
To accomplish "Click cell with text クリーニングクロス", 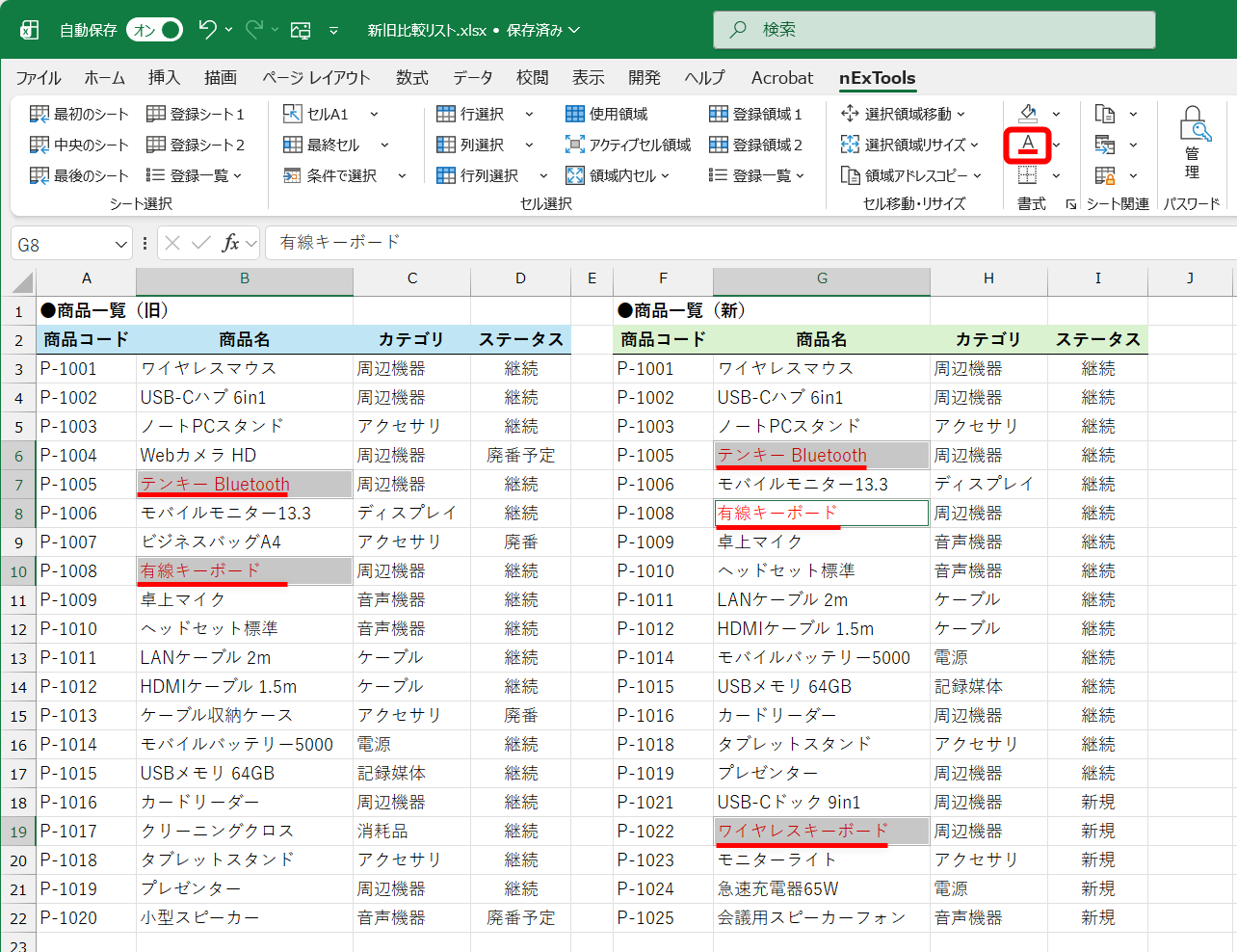I will pos(245,831).
